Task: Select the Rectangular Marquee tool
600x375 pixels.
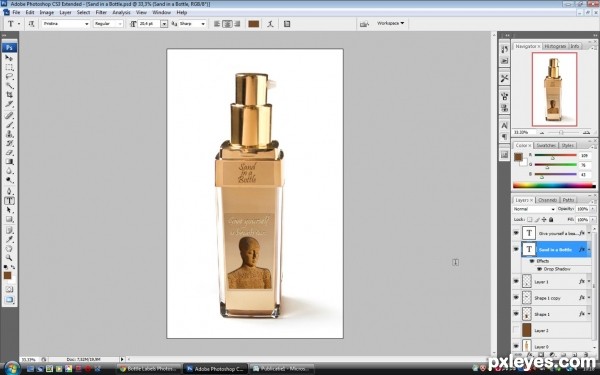Action: click(9, 67)
